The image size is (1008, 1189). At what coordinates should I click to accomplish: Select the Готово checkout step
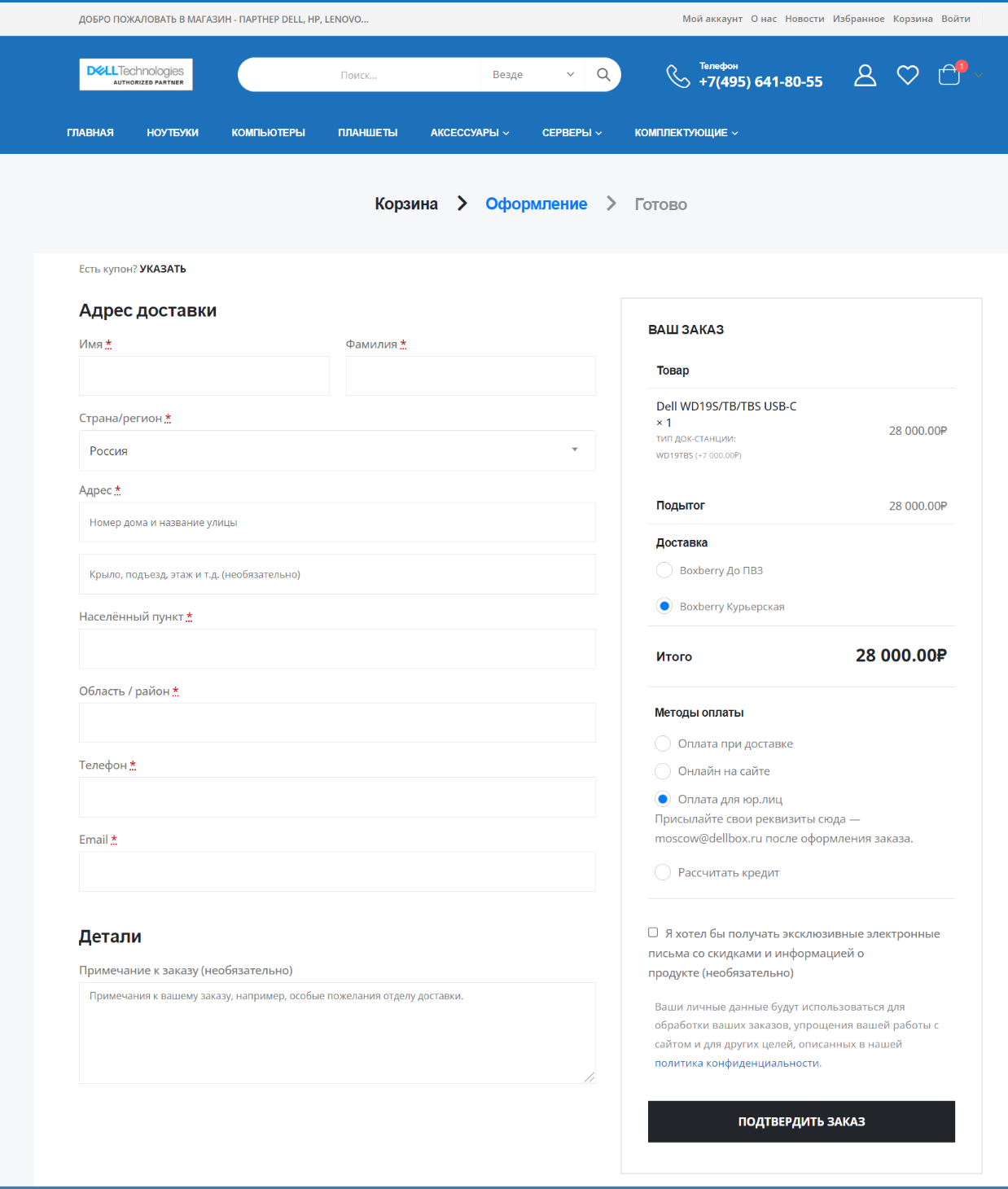[660, 204]
